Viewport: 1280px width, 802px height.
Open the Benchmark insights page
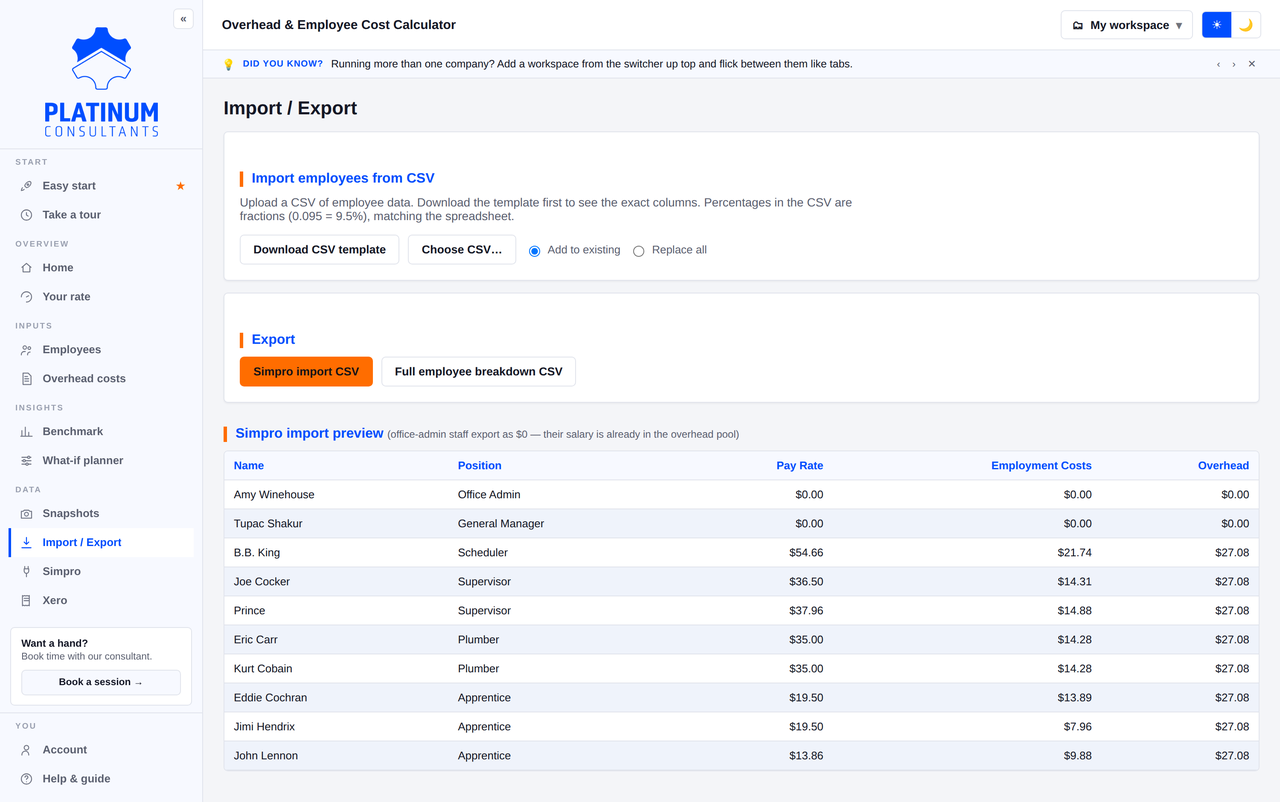coord(101,432)
